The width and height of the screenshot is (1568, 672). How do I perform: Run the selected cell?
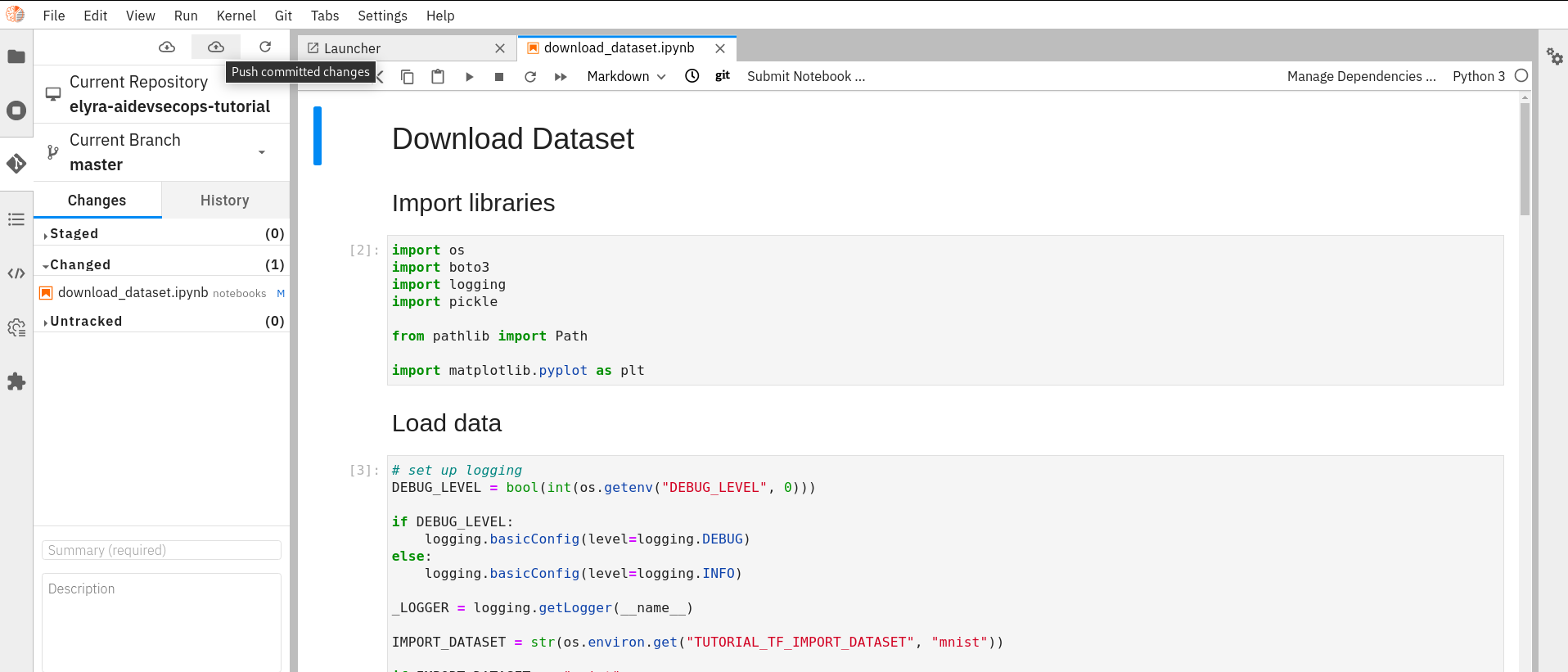pyautogui.click(x=469, y=76)
